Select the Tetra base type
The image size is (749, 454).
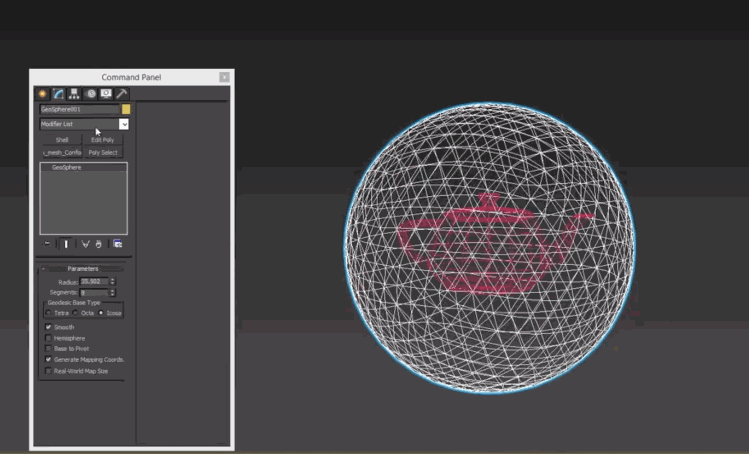click(x=49, y=313)
